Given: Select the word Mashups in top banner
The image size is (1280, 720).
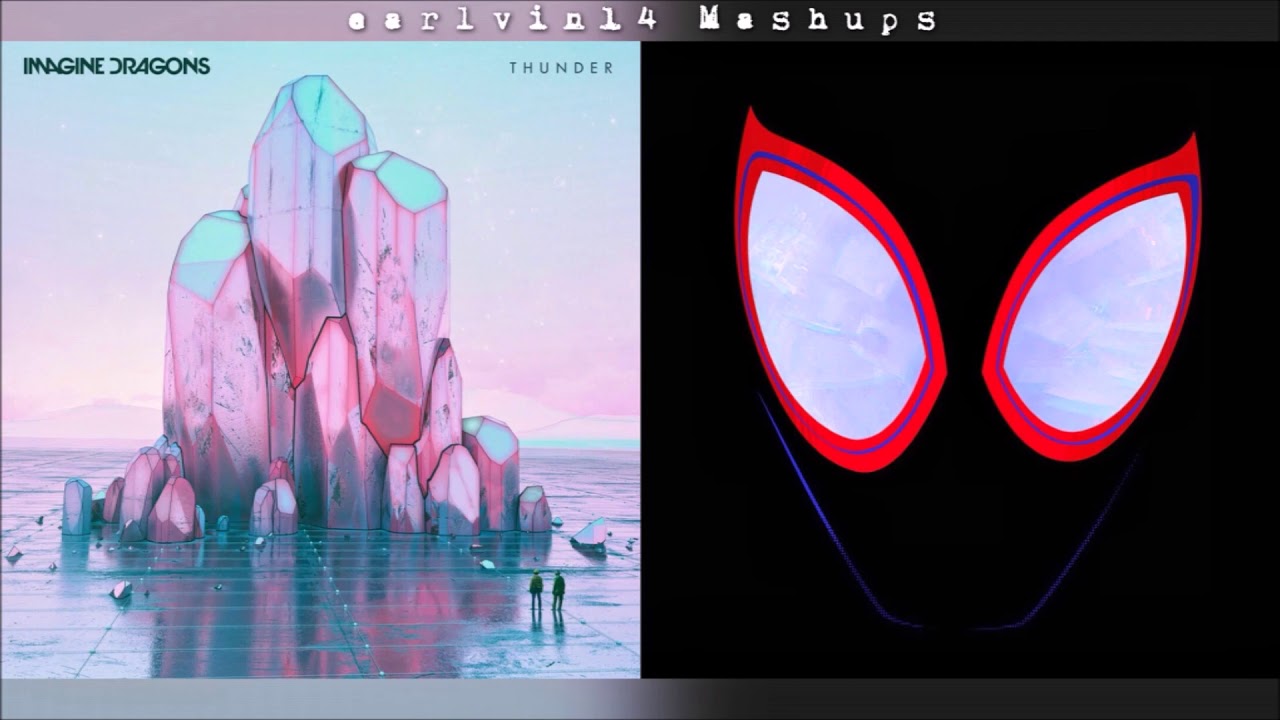Looking at the screenshot, I should (818, 19).
